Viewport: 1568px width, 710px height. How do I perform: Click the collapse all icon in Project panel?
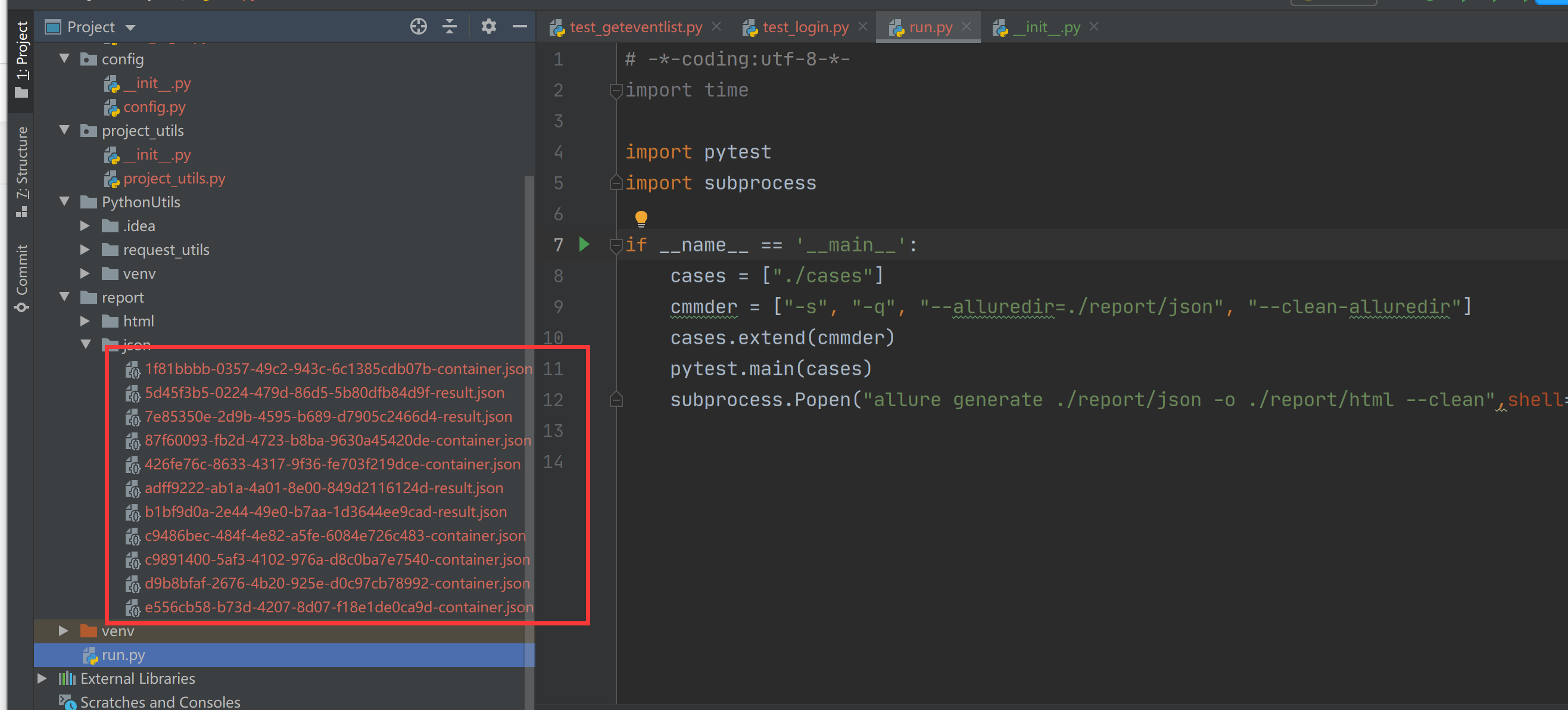[450, 27]
